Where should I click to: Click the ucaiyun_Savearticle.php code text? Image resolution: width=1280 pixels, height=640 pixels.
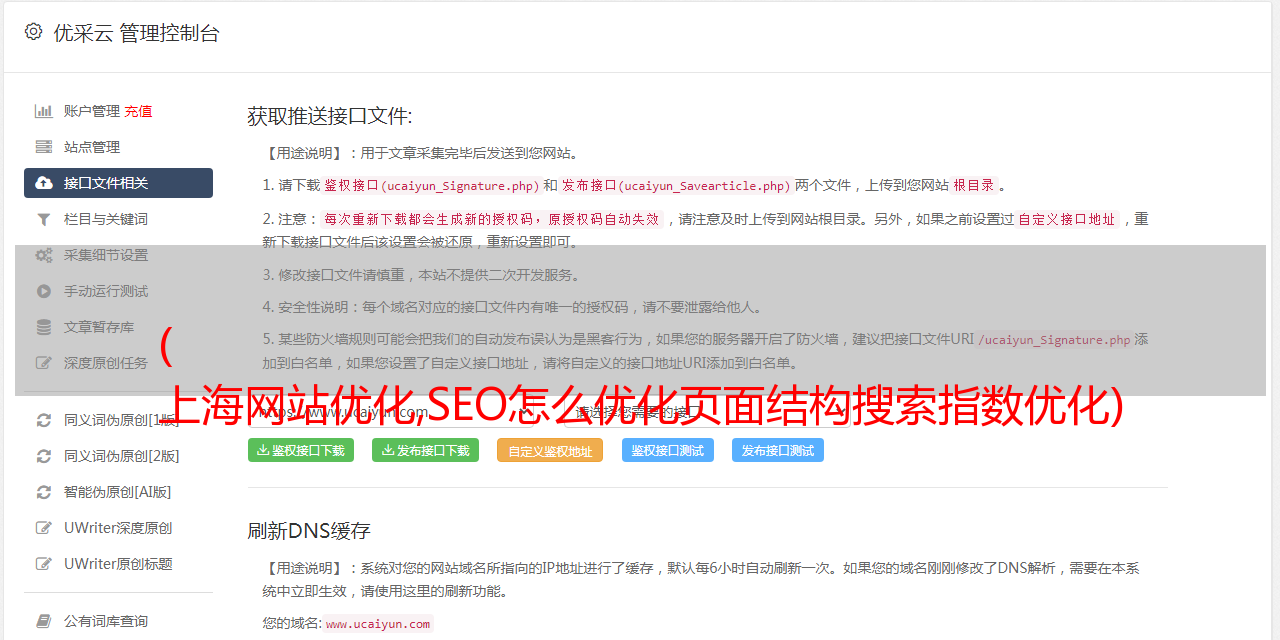704,186
